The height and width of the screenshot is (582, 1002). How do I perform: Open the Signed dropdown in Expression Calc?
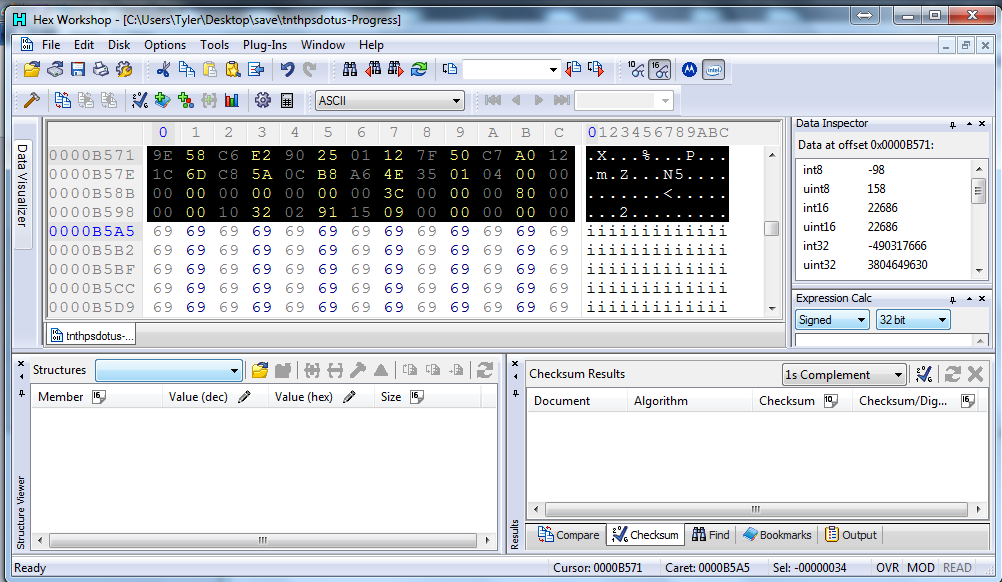(832, 320)
